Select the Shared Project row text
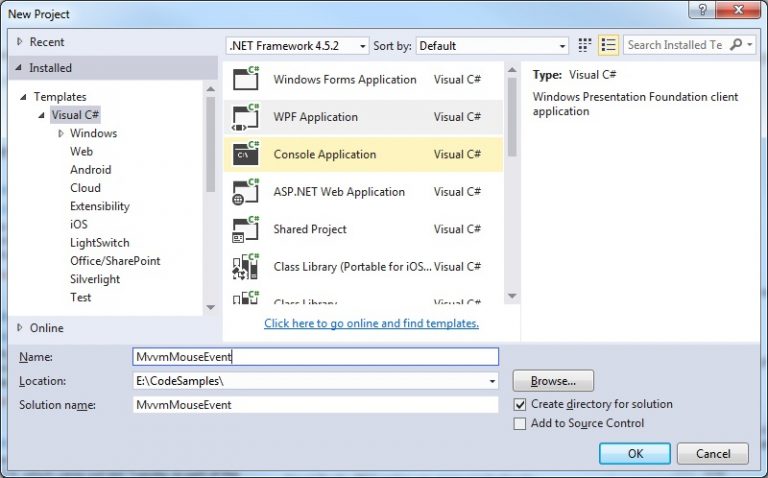768x478 pixels. pos(310,229)
